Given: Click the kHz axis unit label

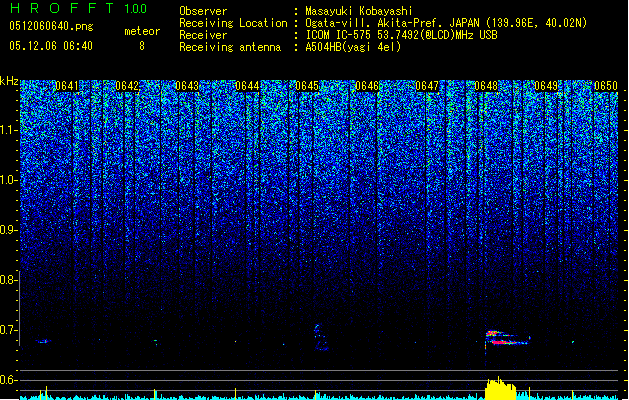Looking at the screenshot, I should [x=9, y=81].
